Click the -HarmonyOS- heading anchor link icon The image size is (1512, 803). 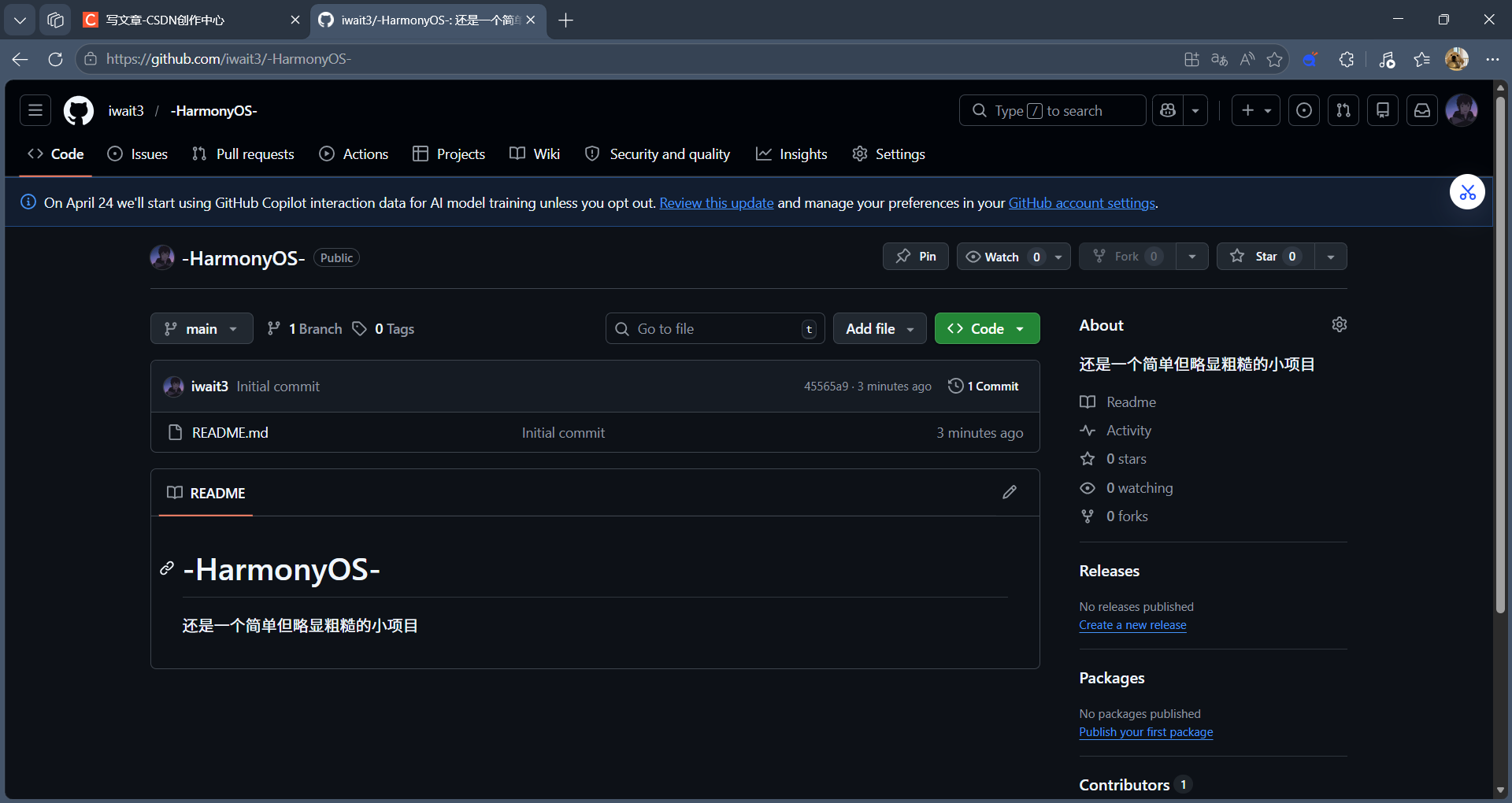pos(167,568)
